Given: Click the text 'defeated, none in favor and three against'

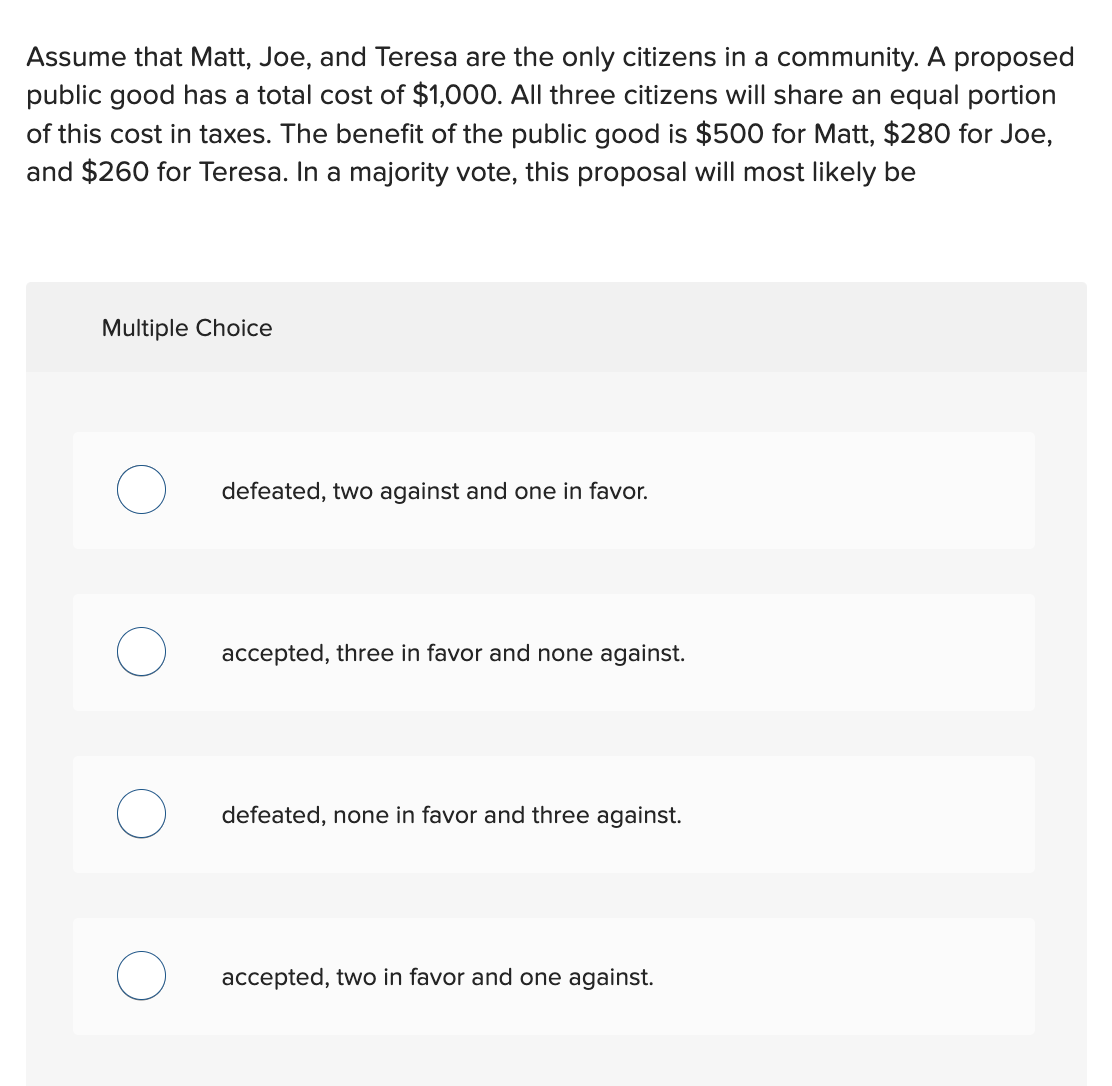Looking at the screenshot, I should 451,815.
